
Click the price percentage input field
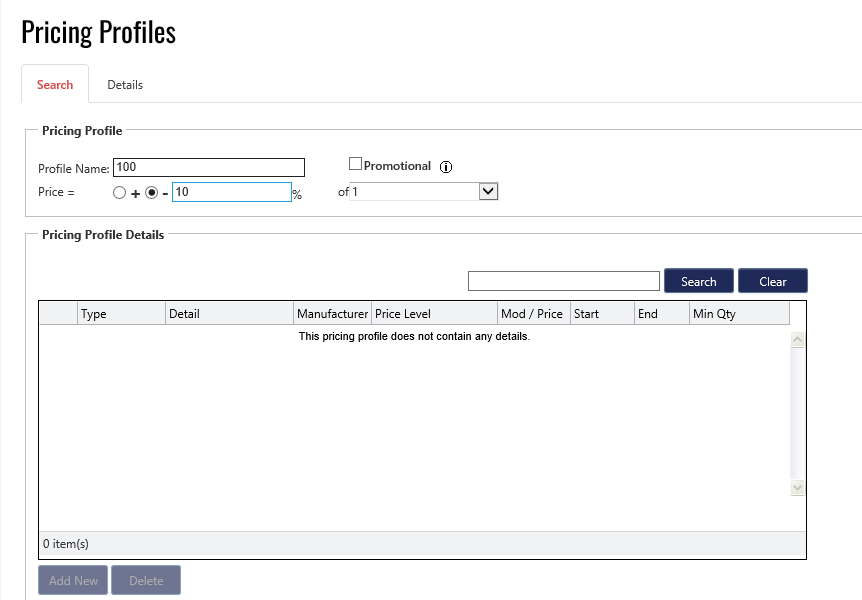[x=231, y=192]
